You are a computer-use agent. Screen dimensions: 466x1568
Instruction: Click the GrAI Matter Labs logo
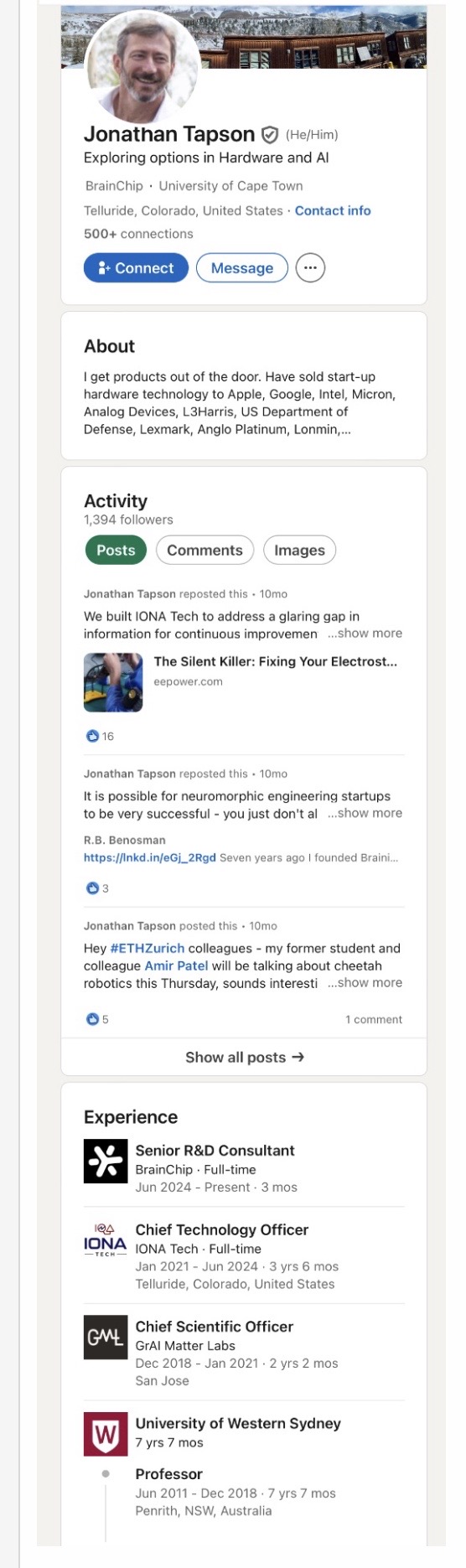click(106, 1338)
